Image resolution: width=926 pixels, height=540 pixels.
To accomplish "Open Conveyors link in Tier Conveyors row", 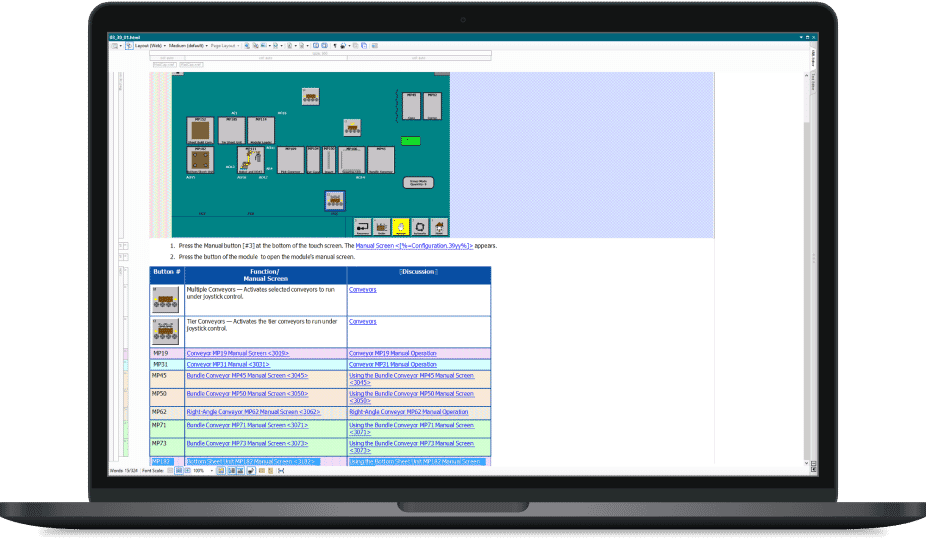I will pos(363,321).
